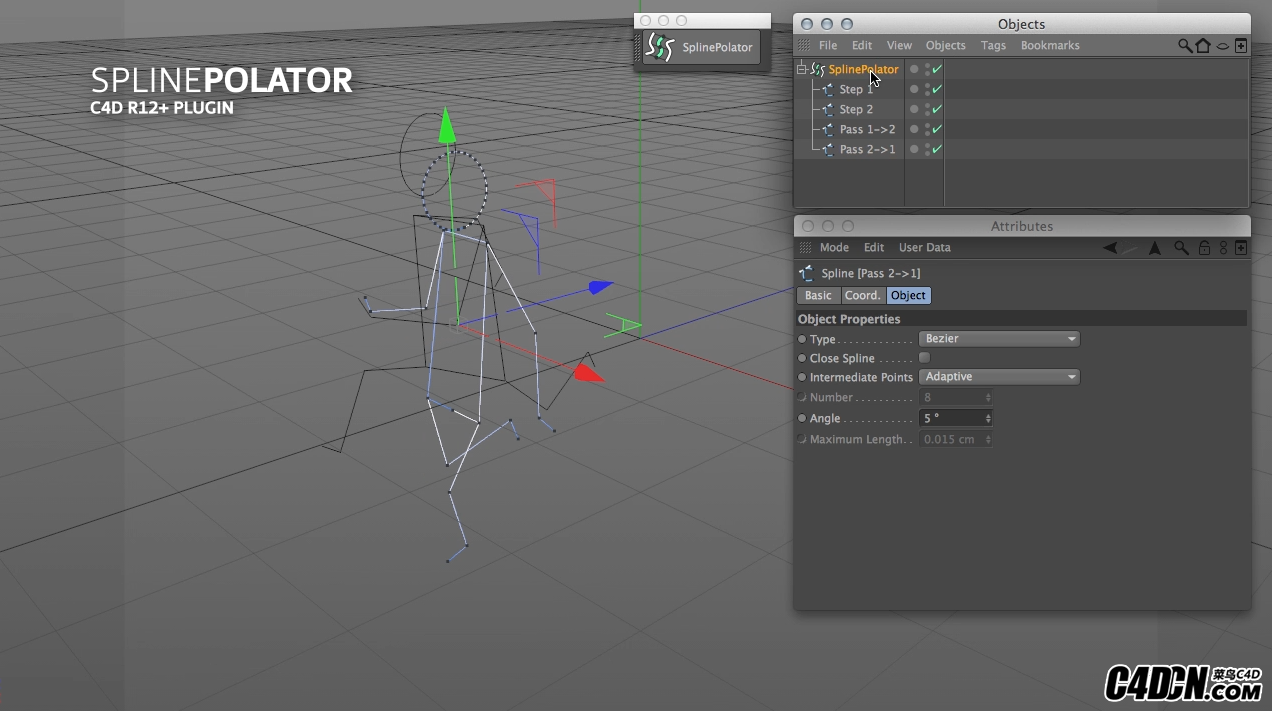Click the eye icon in the Objects panel header
The width and height of the screenshot is (1272, 711).
[x=1222, y=46]
